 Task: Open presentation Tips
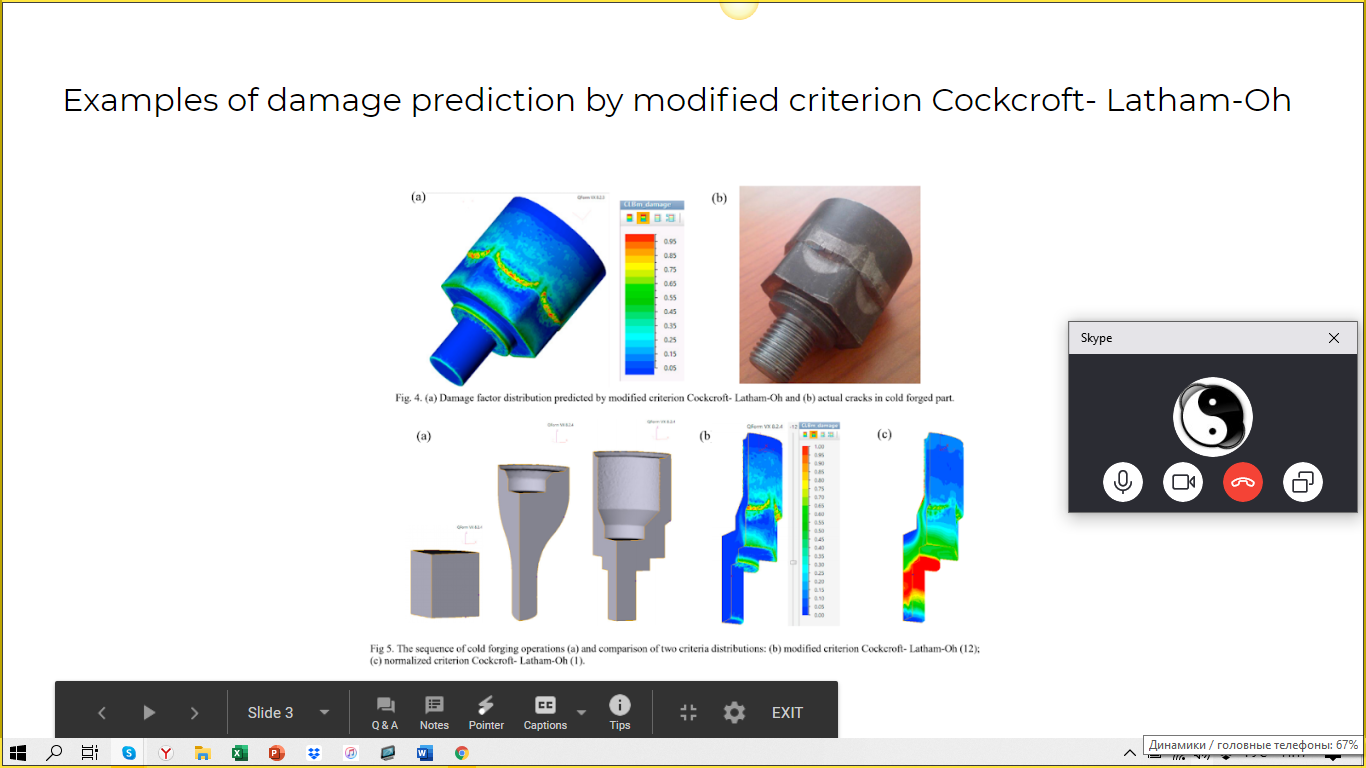[x=620, y=713]
